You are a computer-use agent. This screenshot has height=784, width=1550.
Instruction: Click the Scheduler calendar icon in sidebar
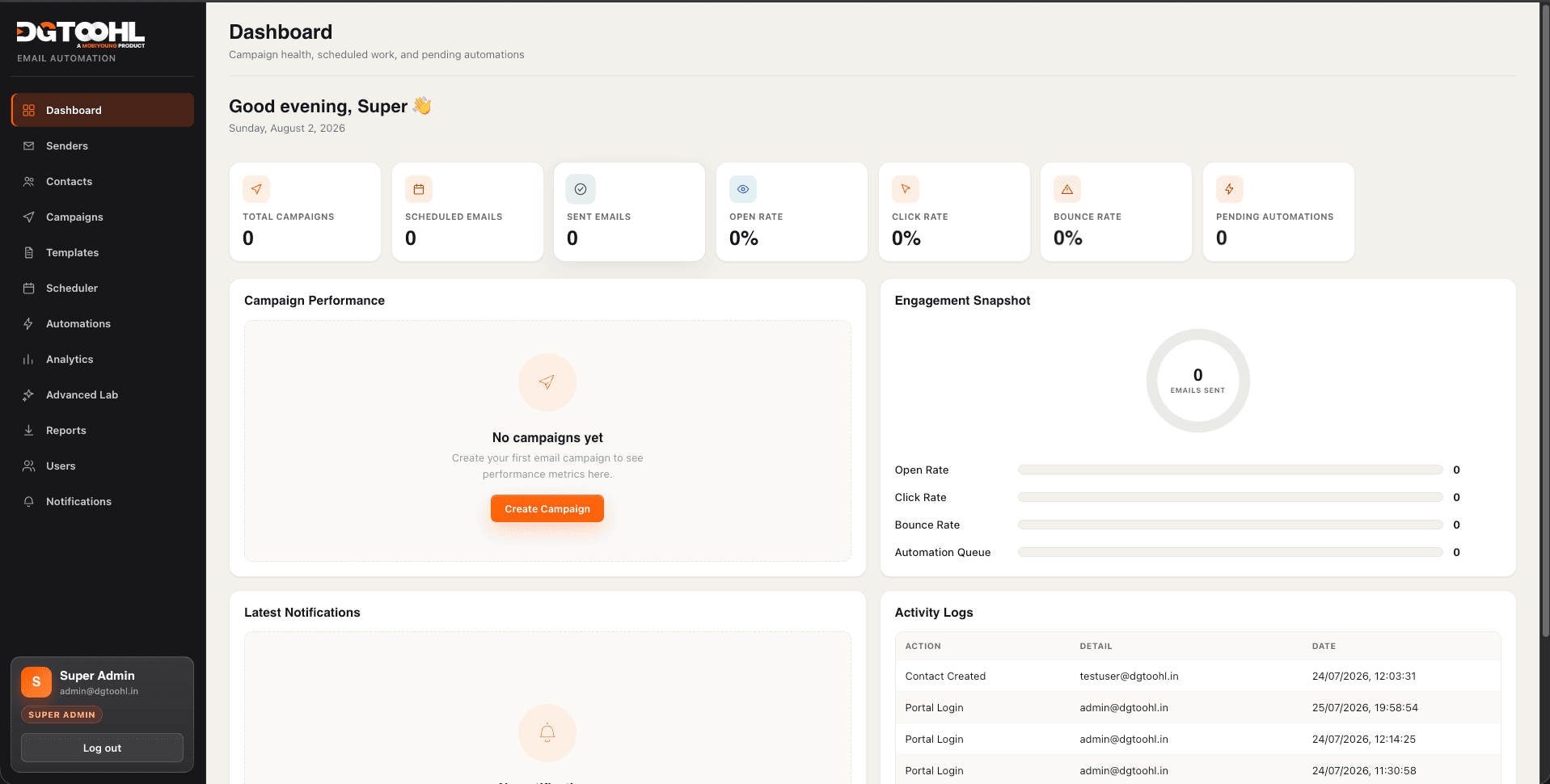[29, 288]
